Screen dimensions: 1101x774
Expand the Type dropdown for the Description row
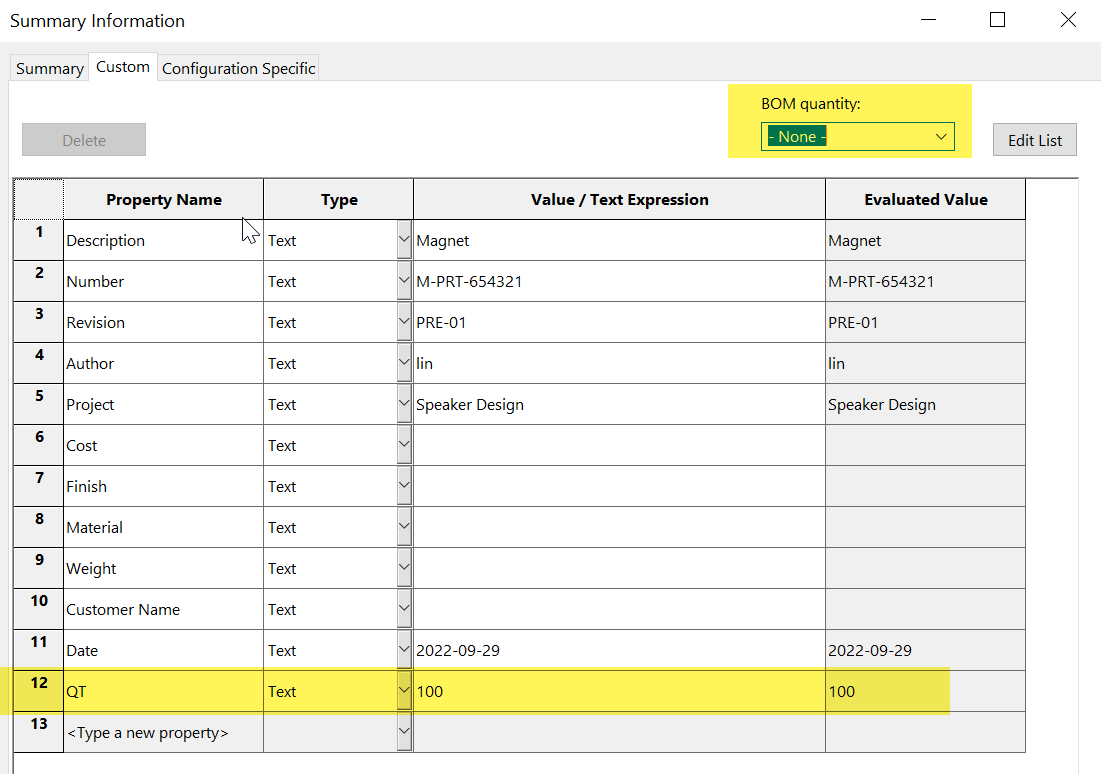(x=404, y=240)
